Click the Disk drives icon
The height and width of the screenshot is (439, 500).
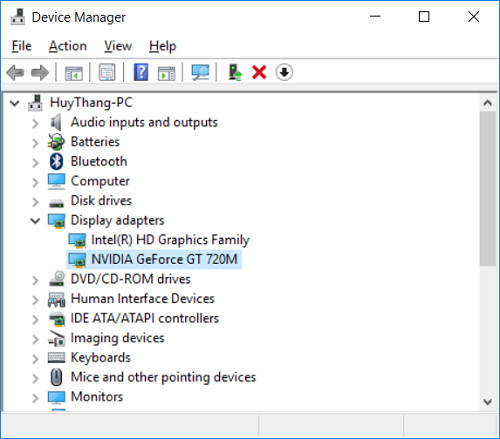[56, 203]
